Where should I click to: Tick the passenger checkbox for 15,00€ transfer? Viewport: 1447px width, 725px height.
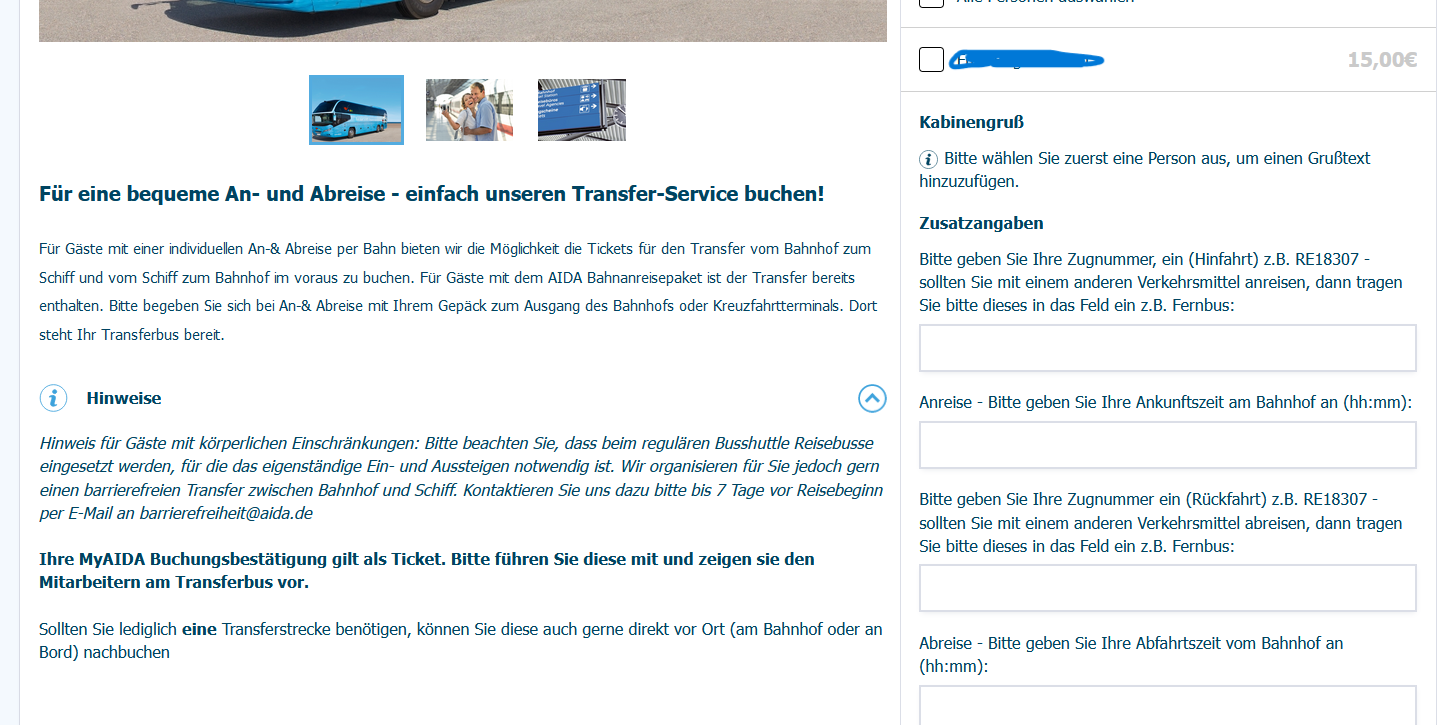tap(931, 60)
